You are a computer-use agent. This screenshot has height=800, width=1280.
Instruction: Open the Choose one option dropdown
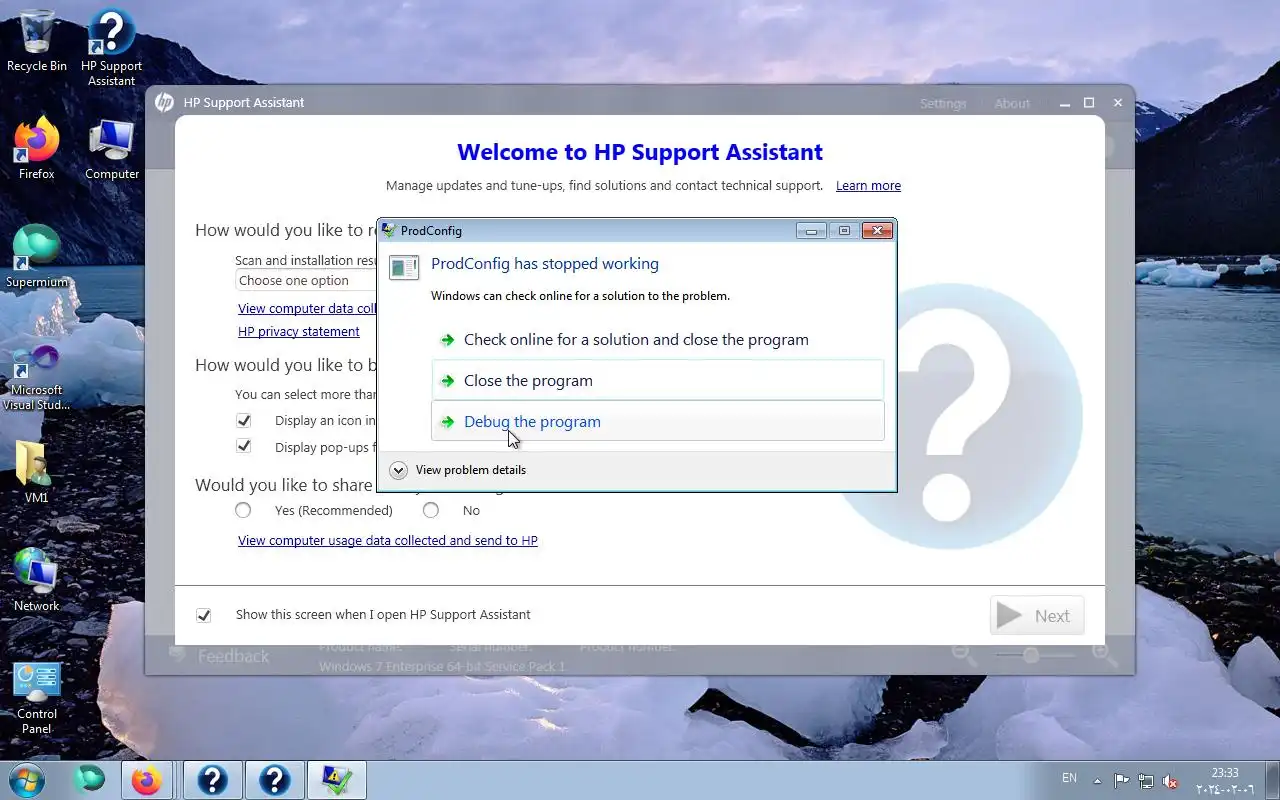[x=306, y=281]
